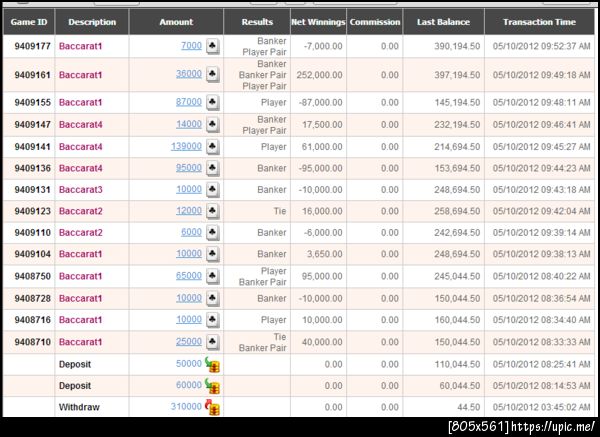Image resolution: width=600 pixels, height=437 pixels.
Task: Click last balance value 44.50
Action: 469,407
